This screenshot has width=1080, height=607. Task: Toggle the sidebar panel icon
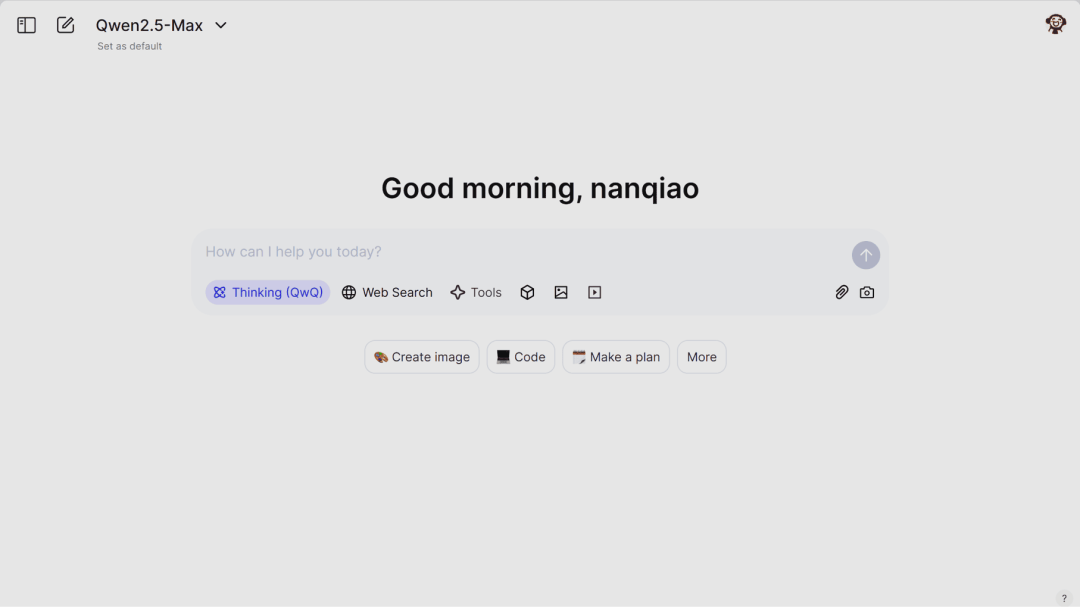pos(26,25)
